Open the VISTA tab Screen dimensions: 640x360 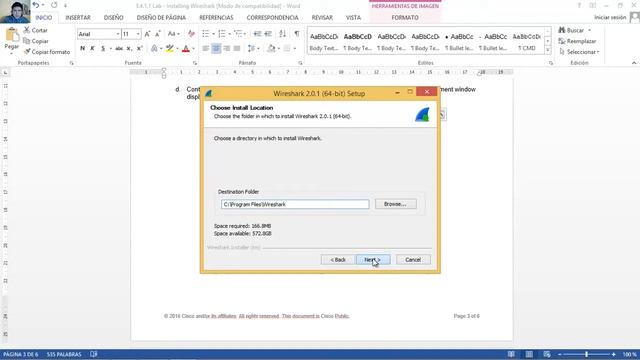tap(353, 18)
